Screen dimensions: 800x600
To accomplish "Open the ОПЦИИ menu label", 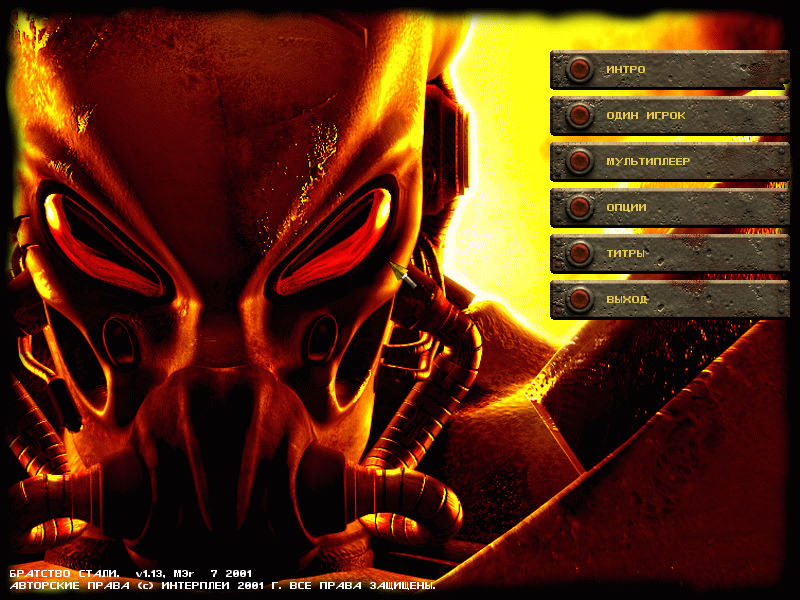I will 626,208.
